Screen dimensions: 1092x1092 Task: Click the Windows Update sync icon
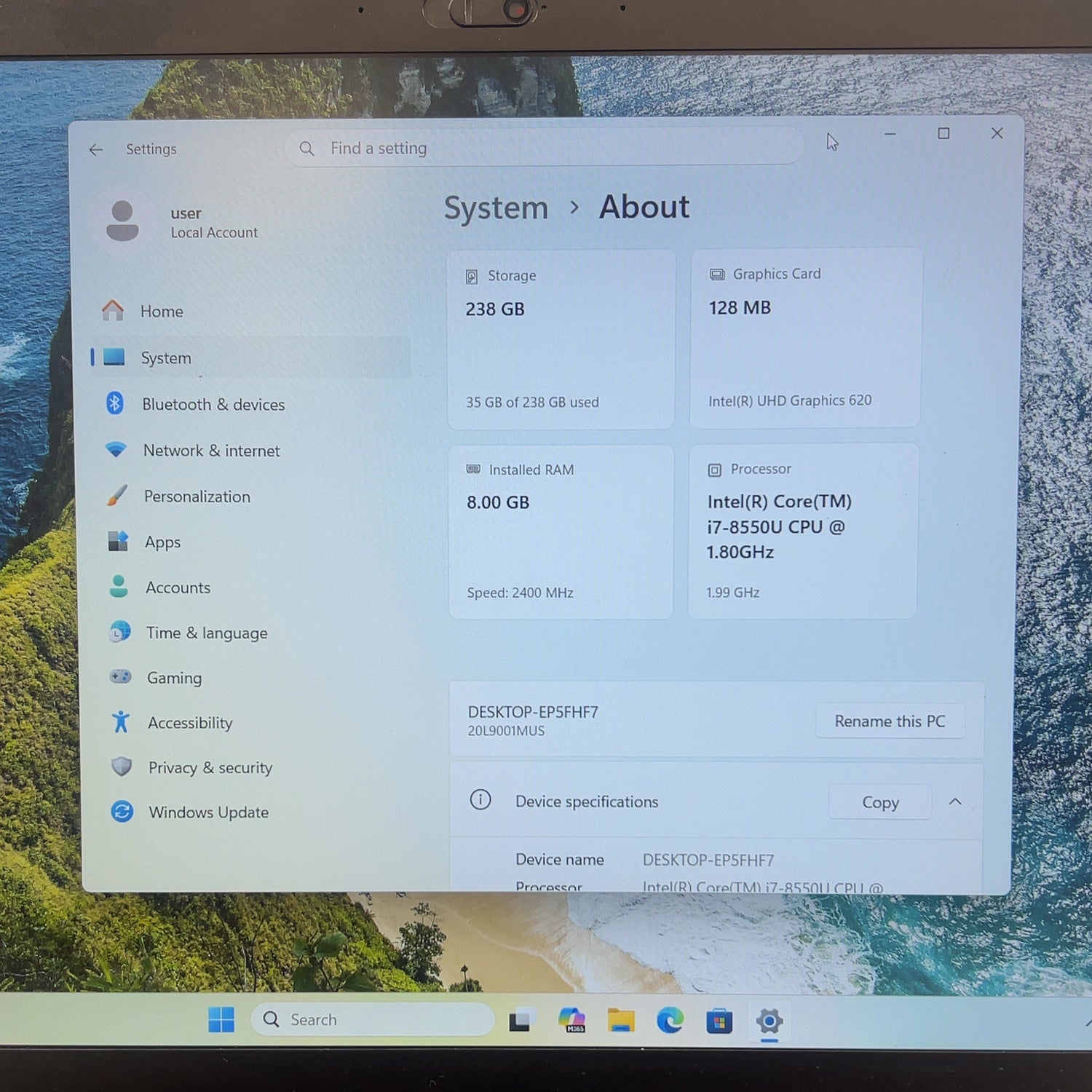click(x=122, y=811)
